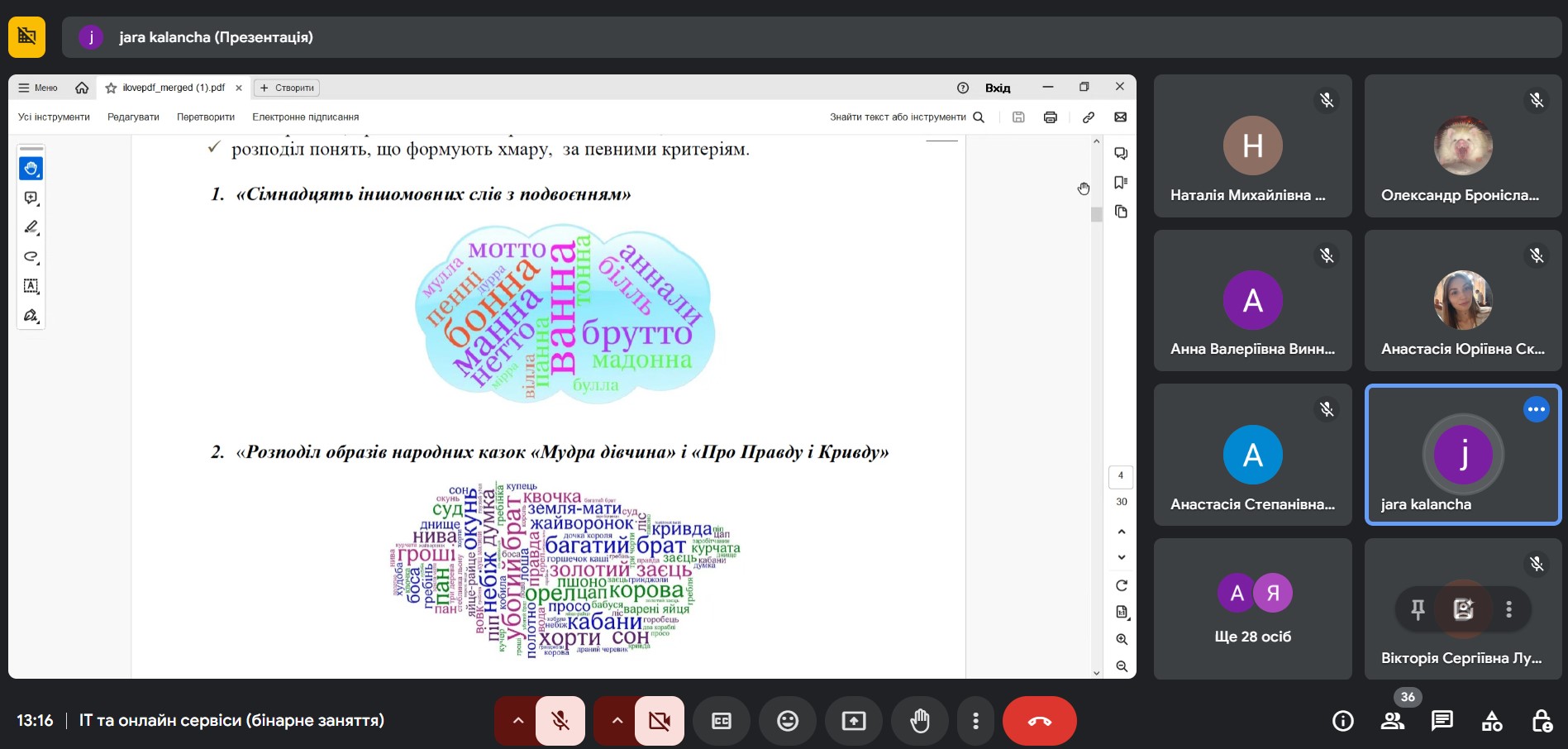Image resolution: width=1568 pixels, height=749 pixels.
Task: Print the PDF document
Action: tap(1050, 117)
